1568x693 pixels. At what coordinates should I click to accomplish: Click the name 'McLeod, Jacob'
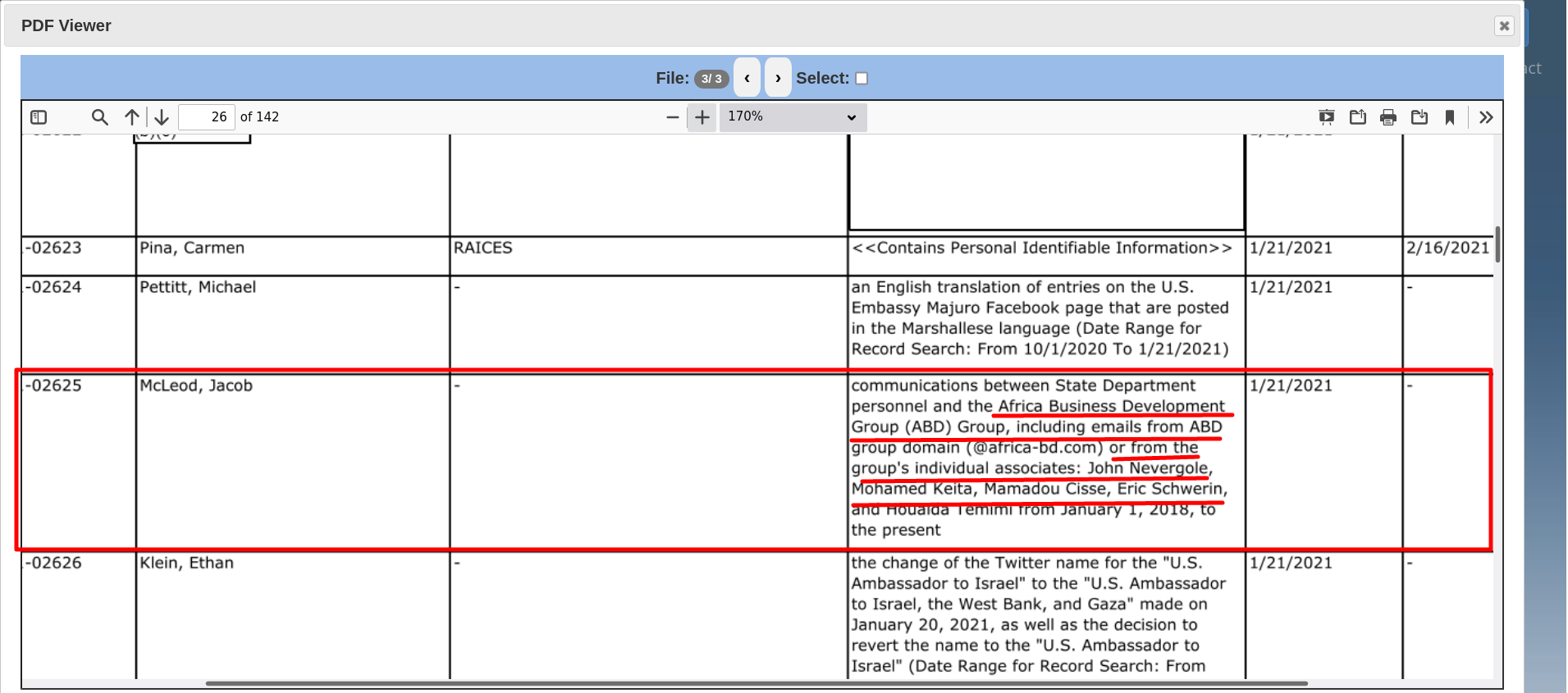click(196, 385)
